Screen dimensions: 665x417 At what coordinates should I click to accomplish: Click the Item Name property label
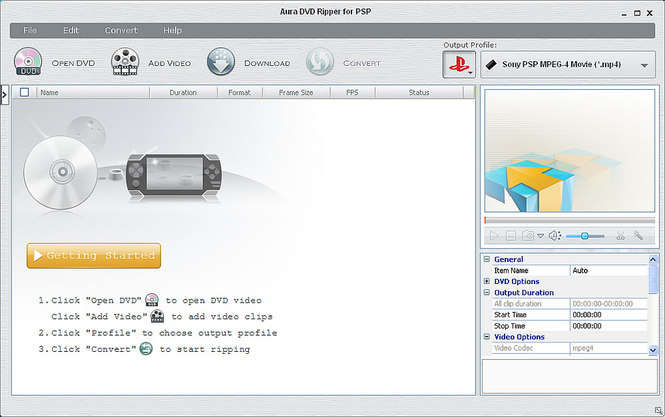511,270
